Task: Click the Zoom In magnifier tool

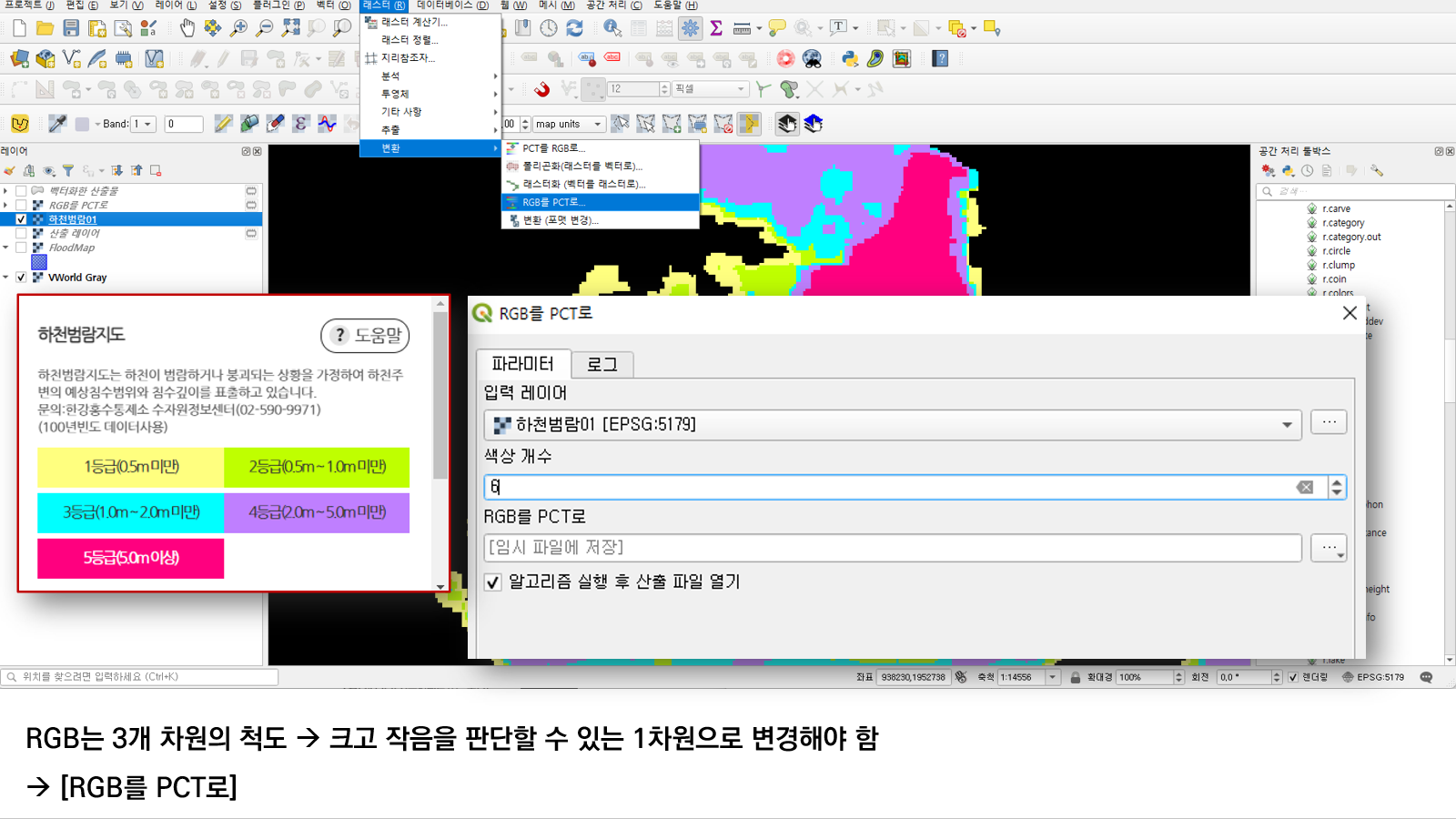Action: [238, 28]
